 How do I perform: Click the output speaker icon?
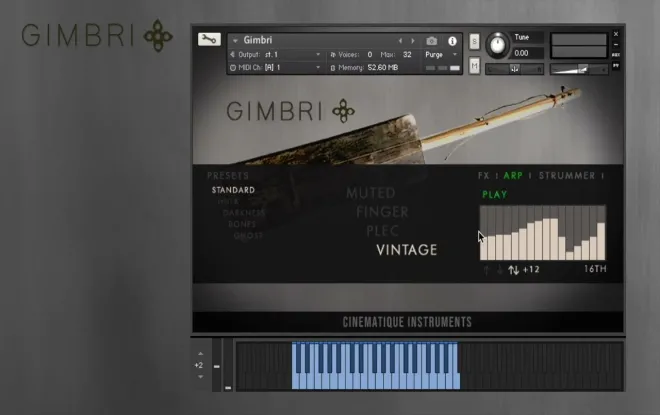(x=232, y=55)
